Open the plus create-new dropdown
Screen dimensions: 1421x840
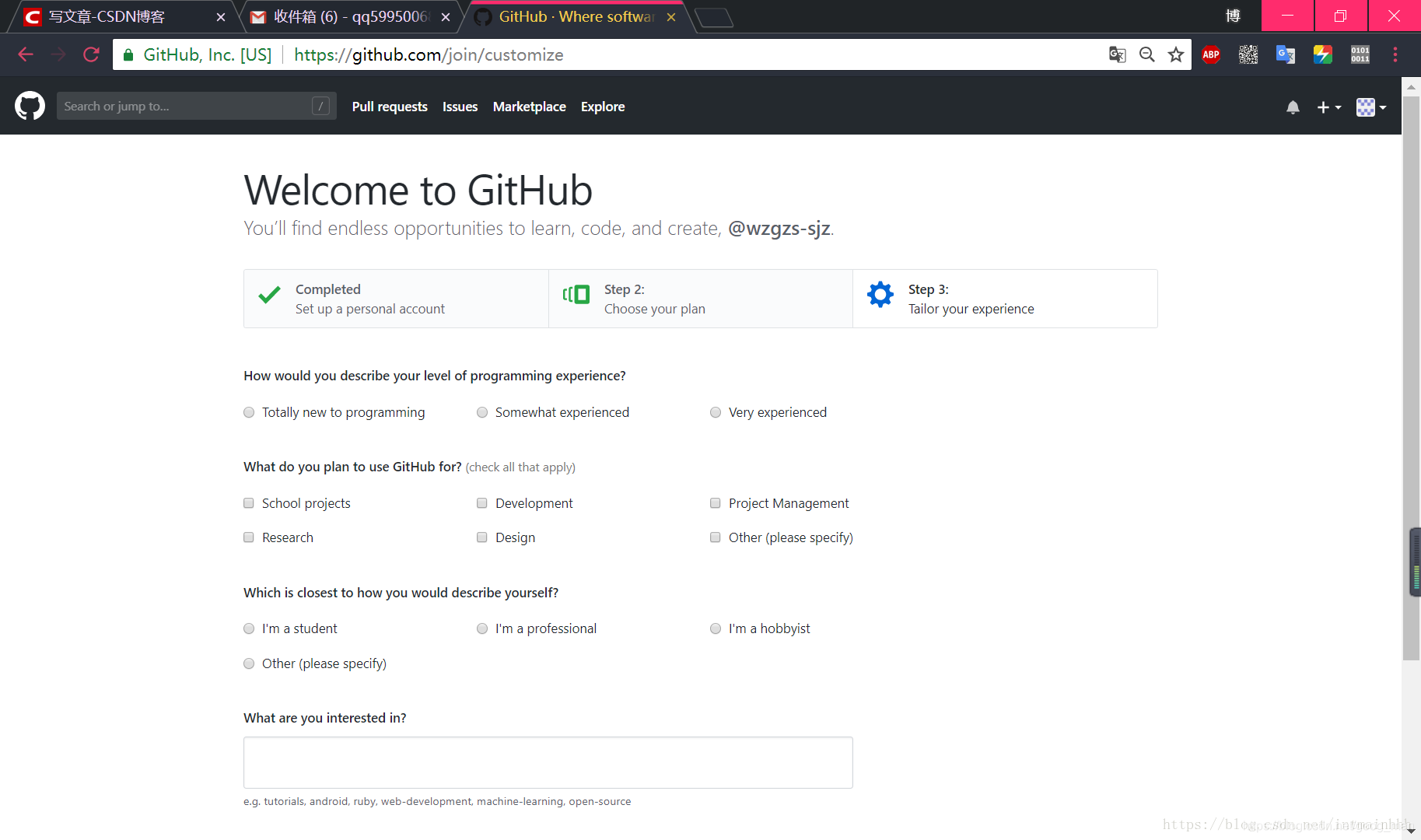(1328, 107)
